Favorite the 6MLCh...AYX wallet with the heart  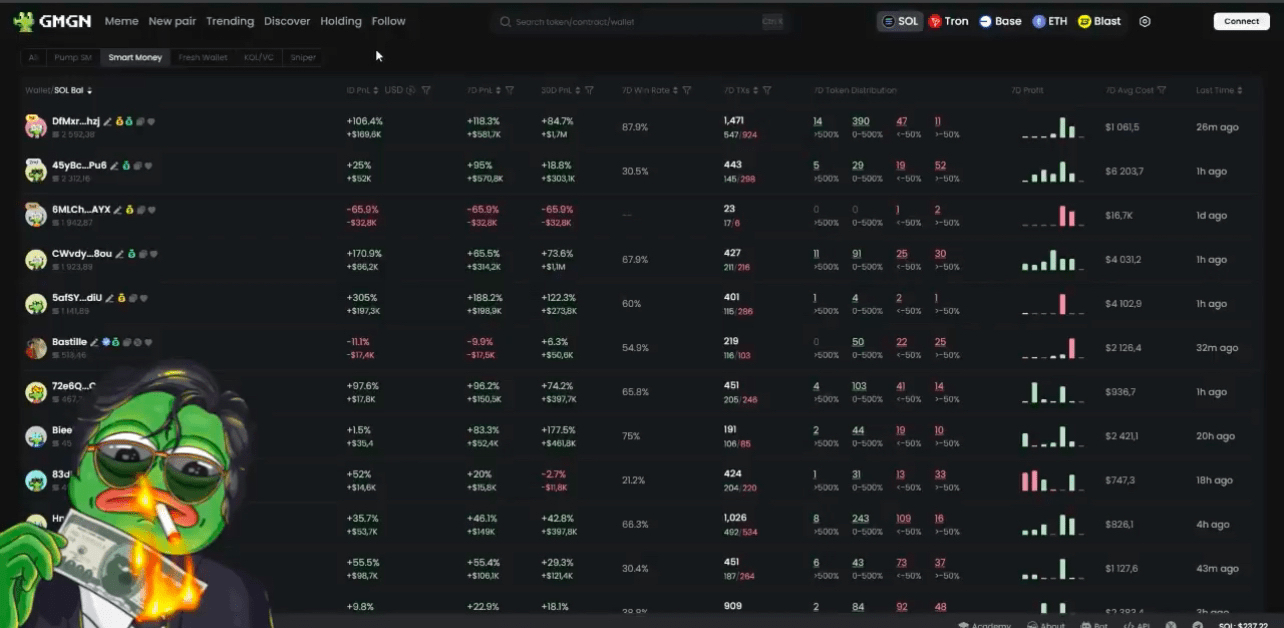[x=152, y=210]
